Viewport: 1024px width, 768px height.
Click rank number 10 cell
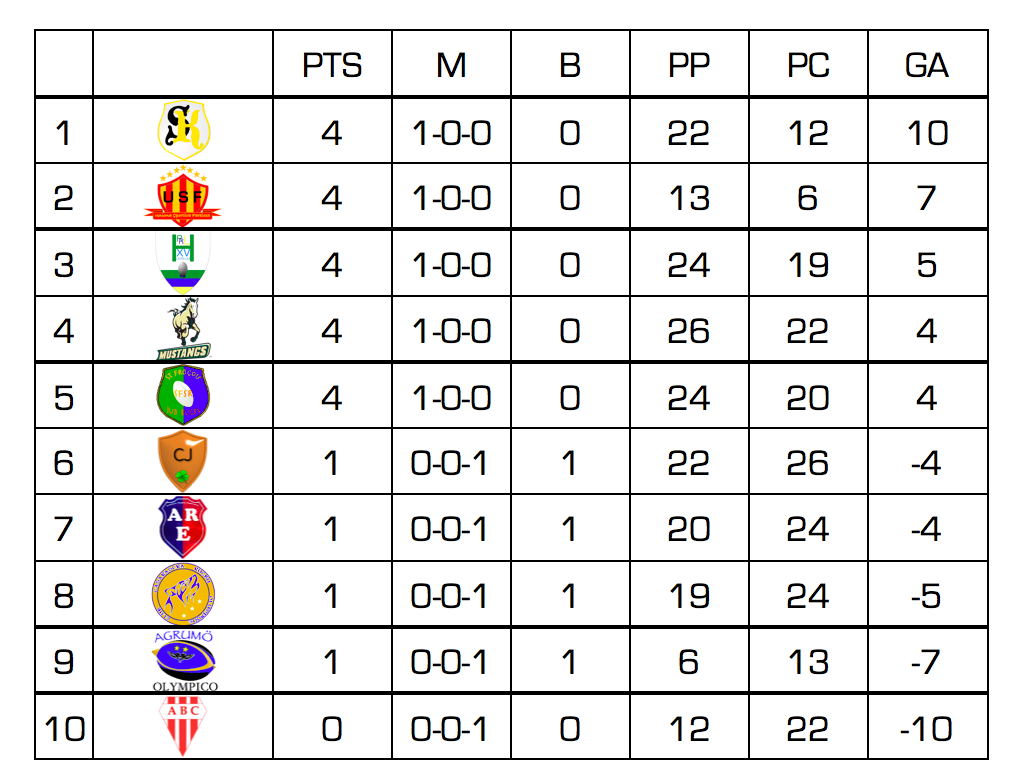pos(64,728)
